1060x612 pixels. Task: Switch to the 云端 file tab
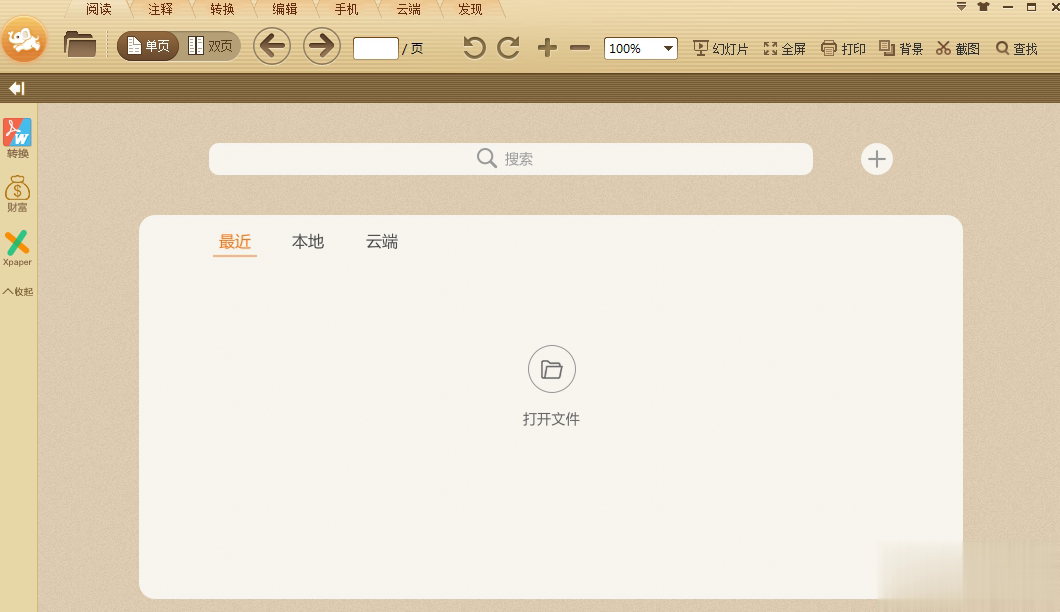(381, 241)
